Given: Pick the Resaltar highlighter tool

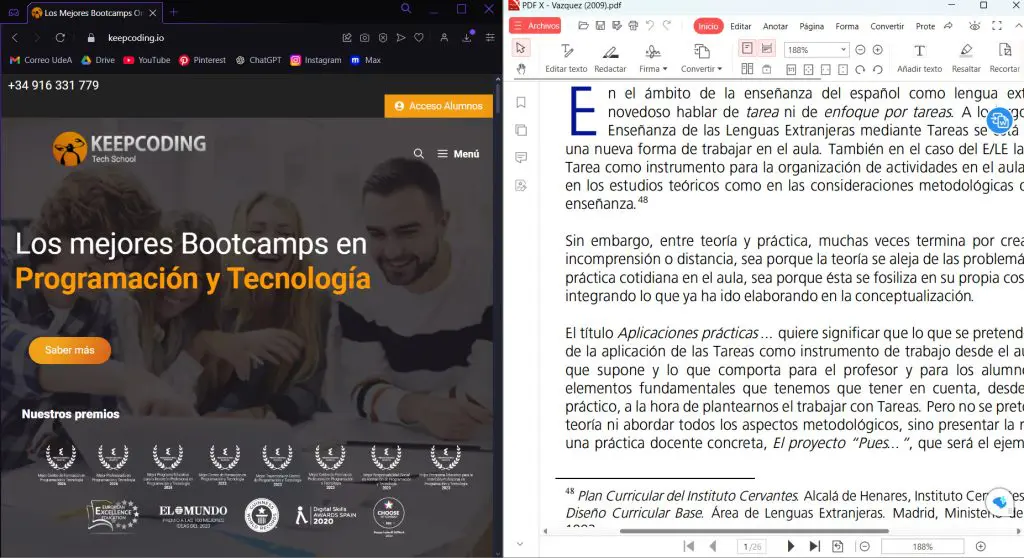Looking at the screenshot, I should (x=966, y=58).
